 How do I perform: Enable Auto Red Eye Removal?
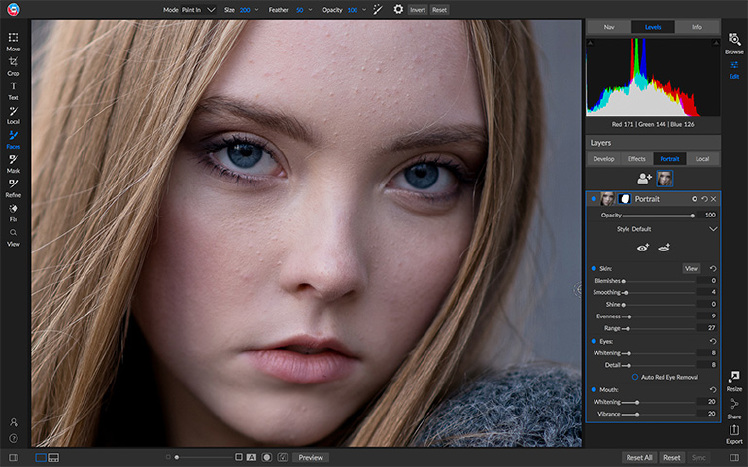pyautogui.click(x=635, y=377)
